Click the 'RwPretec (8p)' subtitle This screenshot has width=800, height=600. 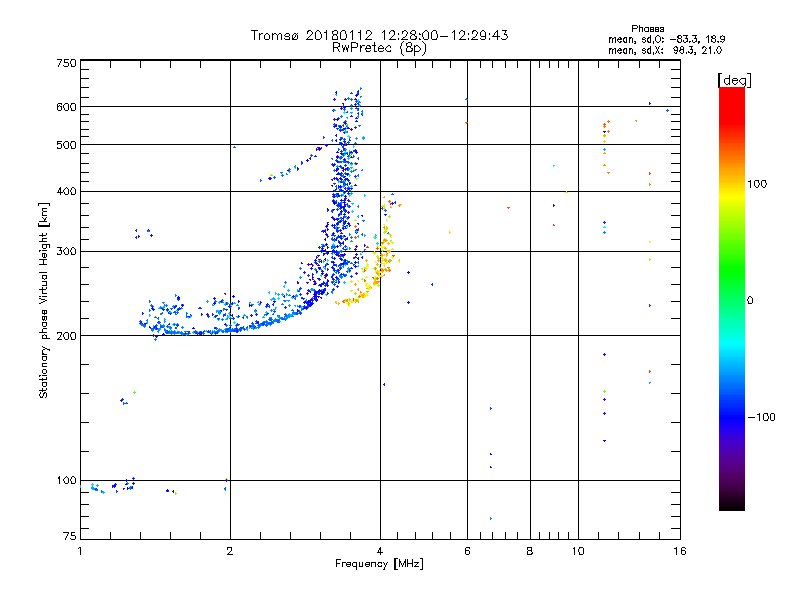tap(379, 48)
